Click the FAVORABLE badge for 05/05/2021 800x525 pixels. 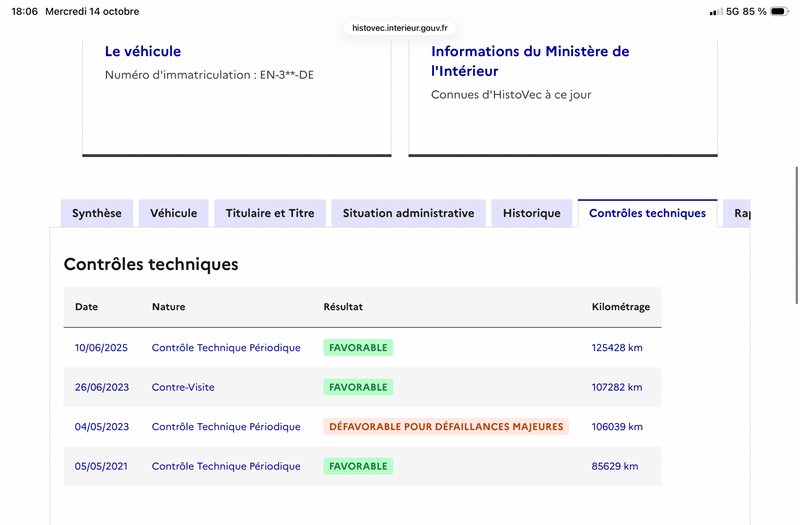point(358,466)
